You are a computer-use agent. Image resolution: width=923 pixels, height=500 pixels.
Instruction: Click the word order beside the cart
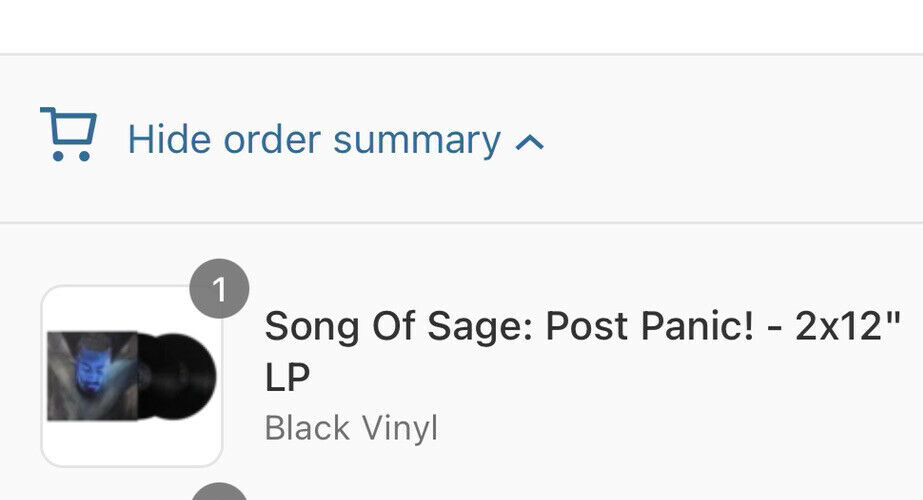click(x=272, y=141)
